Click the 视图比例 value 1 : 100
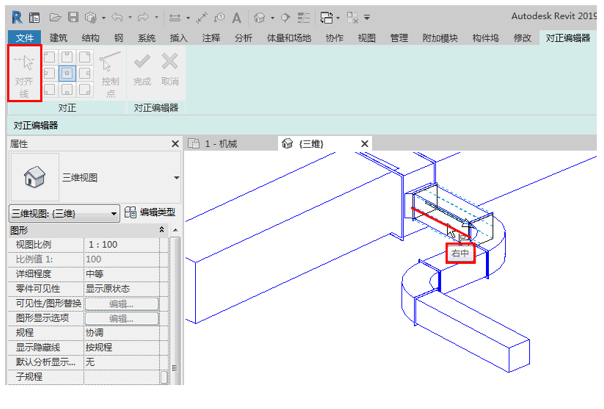The image size is (604, 409). pos(122,245)
